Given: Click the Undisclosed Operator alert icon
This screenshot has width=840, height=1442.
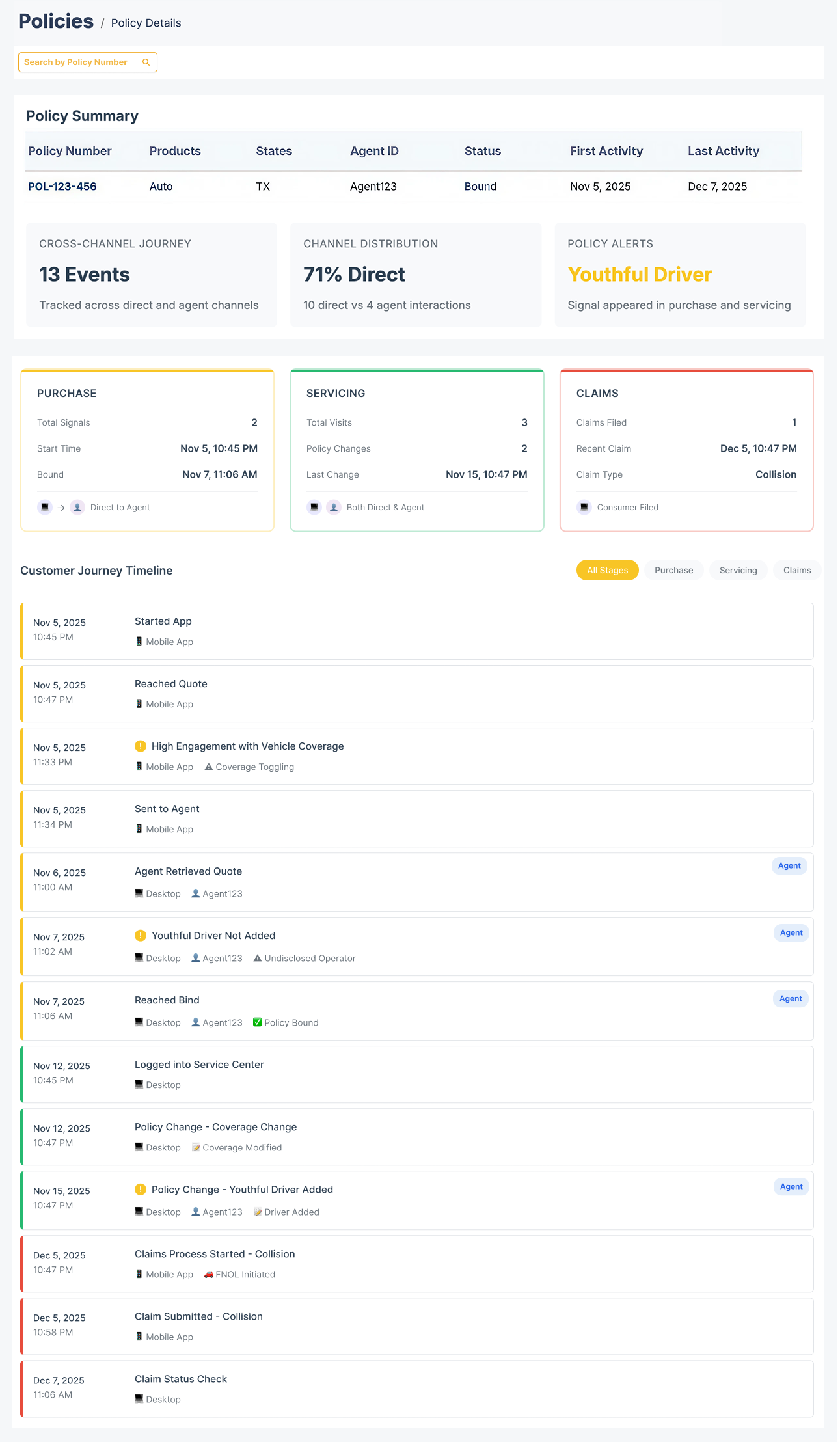Looking at the screenshot, I should coord(258,958).
